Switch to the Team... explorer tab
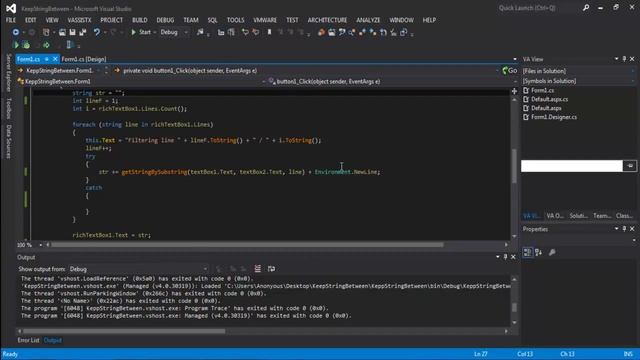 [602, 216]
